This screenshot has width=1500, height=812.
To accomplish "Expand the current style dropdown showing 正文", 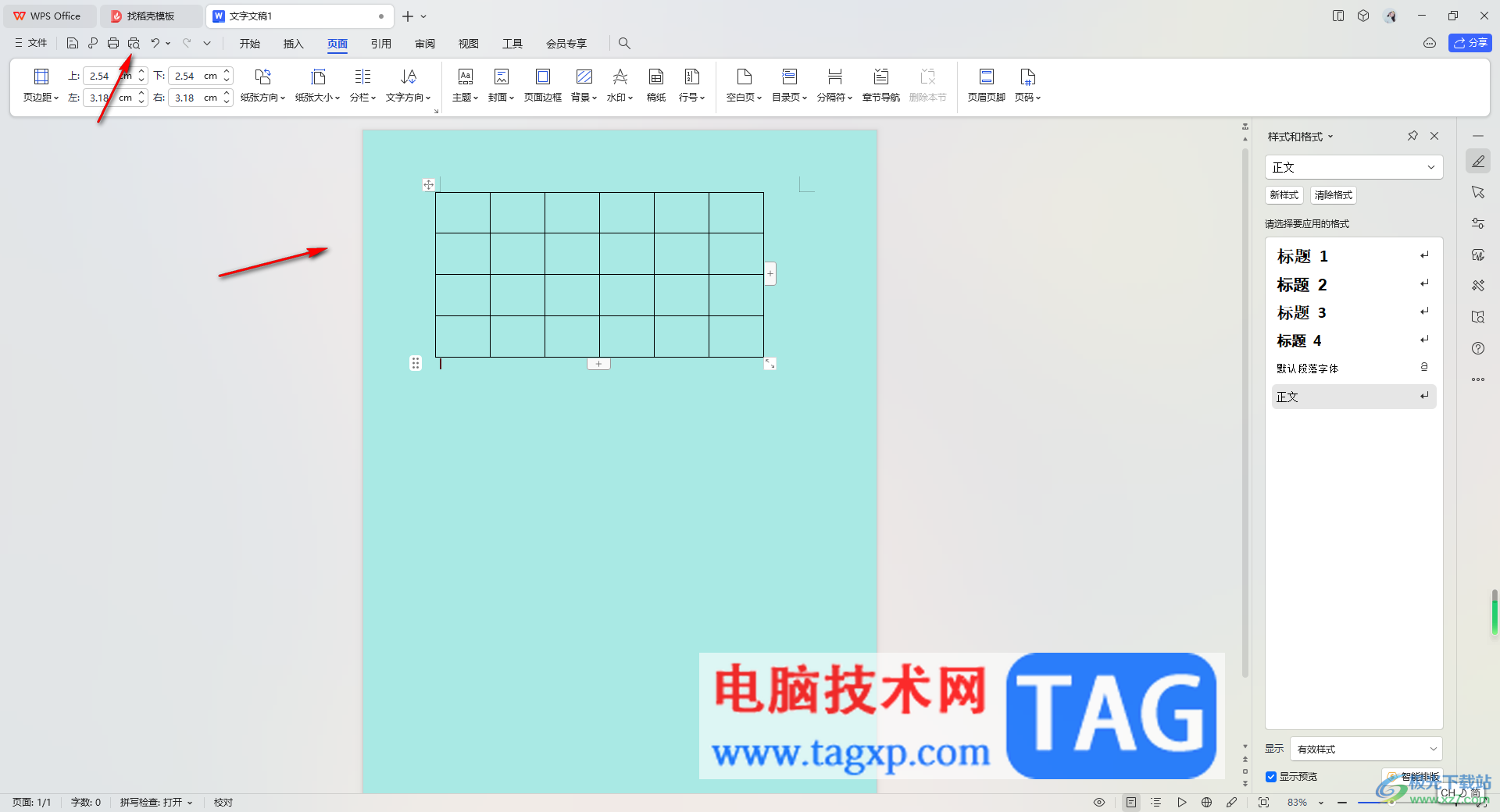I will [1431, 167].
